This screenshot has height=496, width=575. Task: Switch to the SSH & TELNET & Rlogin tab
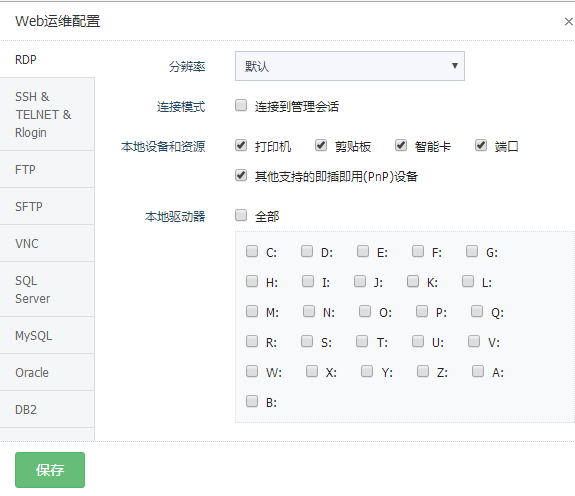(47, 114)
